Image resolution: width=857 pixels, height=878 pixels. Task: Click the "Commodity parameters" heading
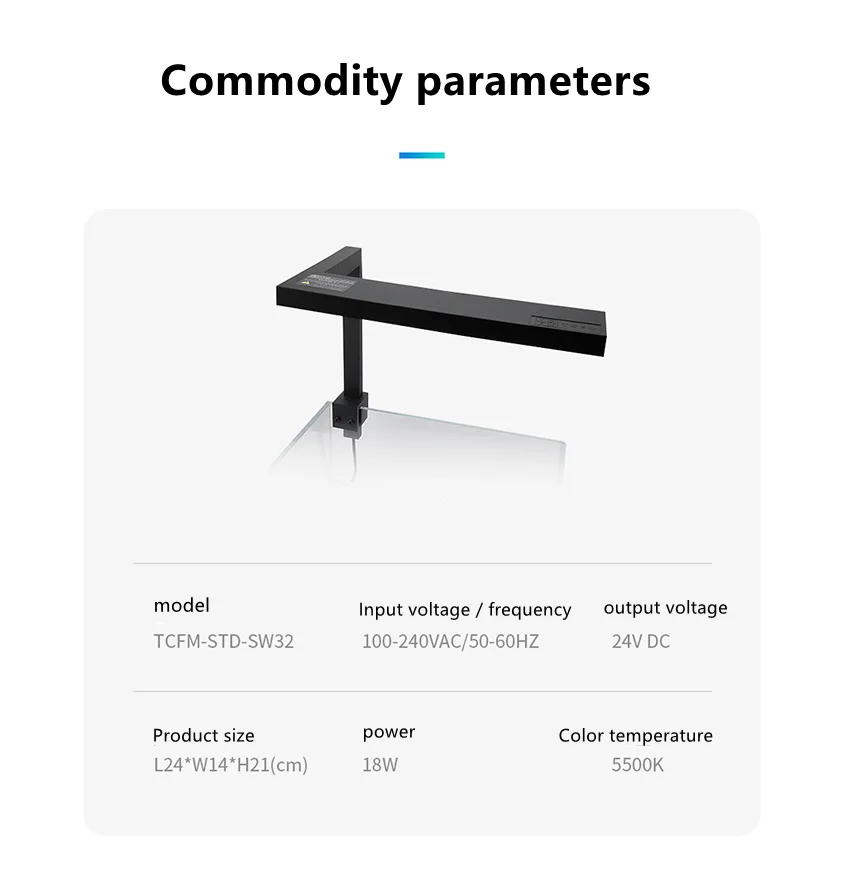coord(405,80)
